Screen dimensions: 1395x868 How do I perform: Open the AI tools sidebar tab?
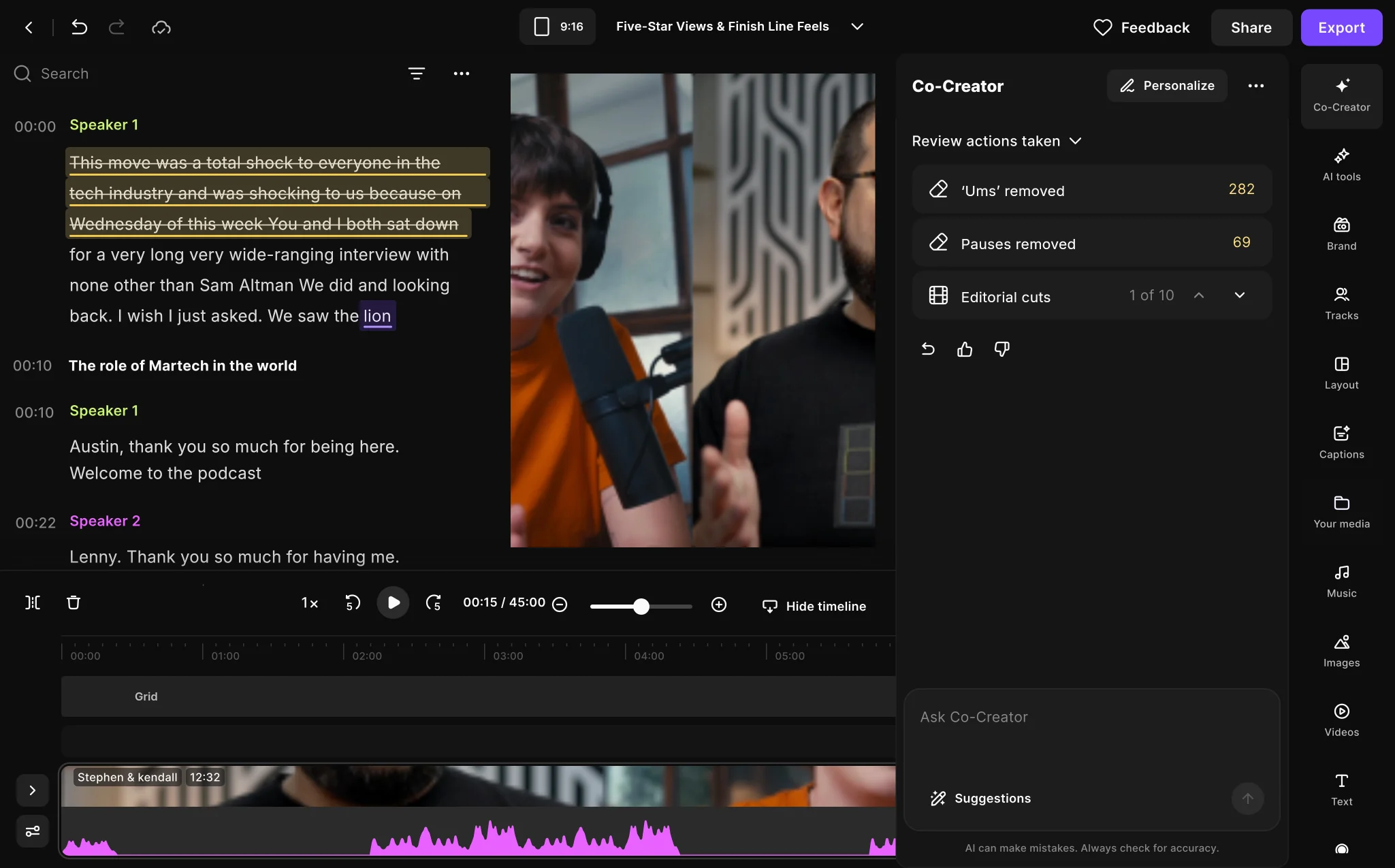(x=1341, y=165)
